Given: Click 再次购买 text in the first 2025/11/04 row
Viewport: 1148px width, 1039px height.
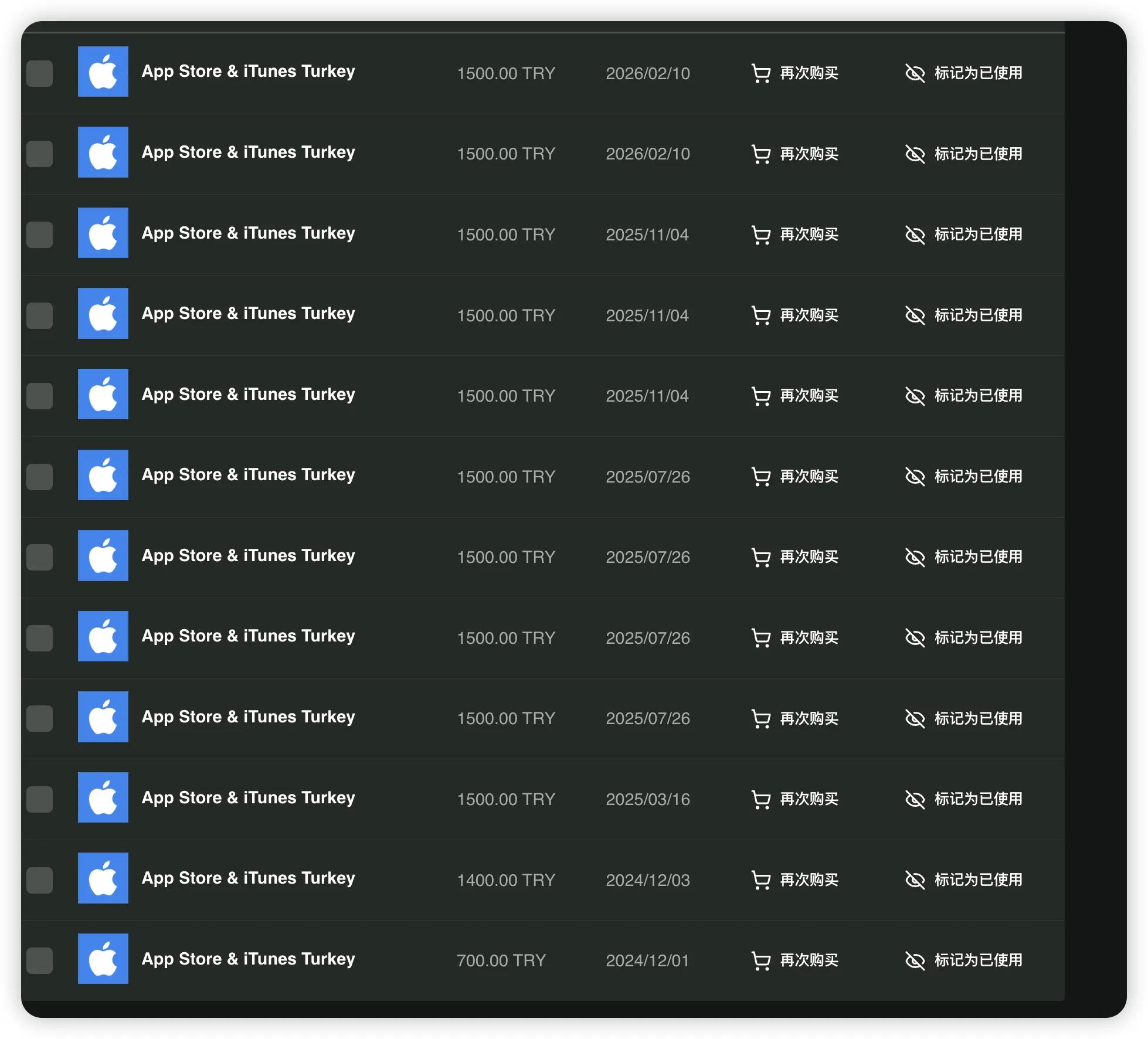Looking at the screenshot, I should 809,235.
